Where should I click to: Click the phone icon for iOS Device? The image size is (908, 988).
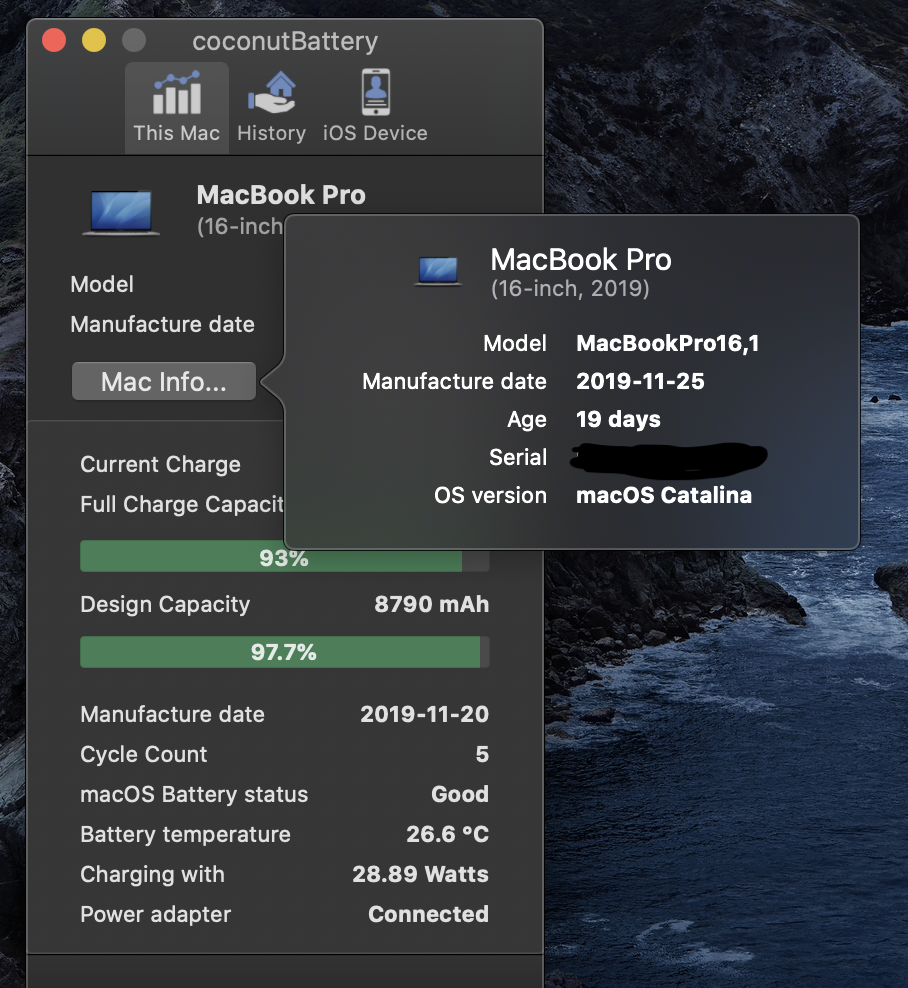pos(376,92)
